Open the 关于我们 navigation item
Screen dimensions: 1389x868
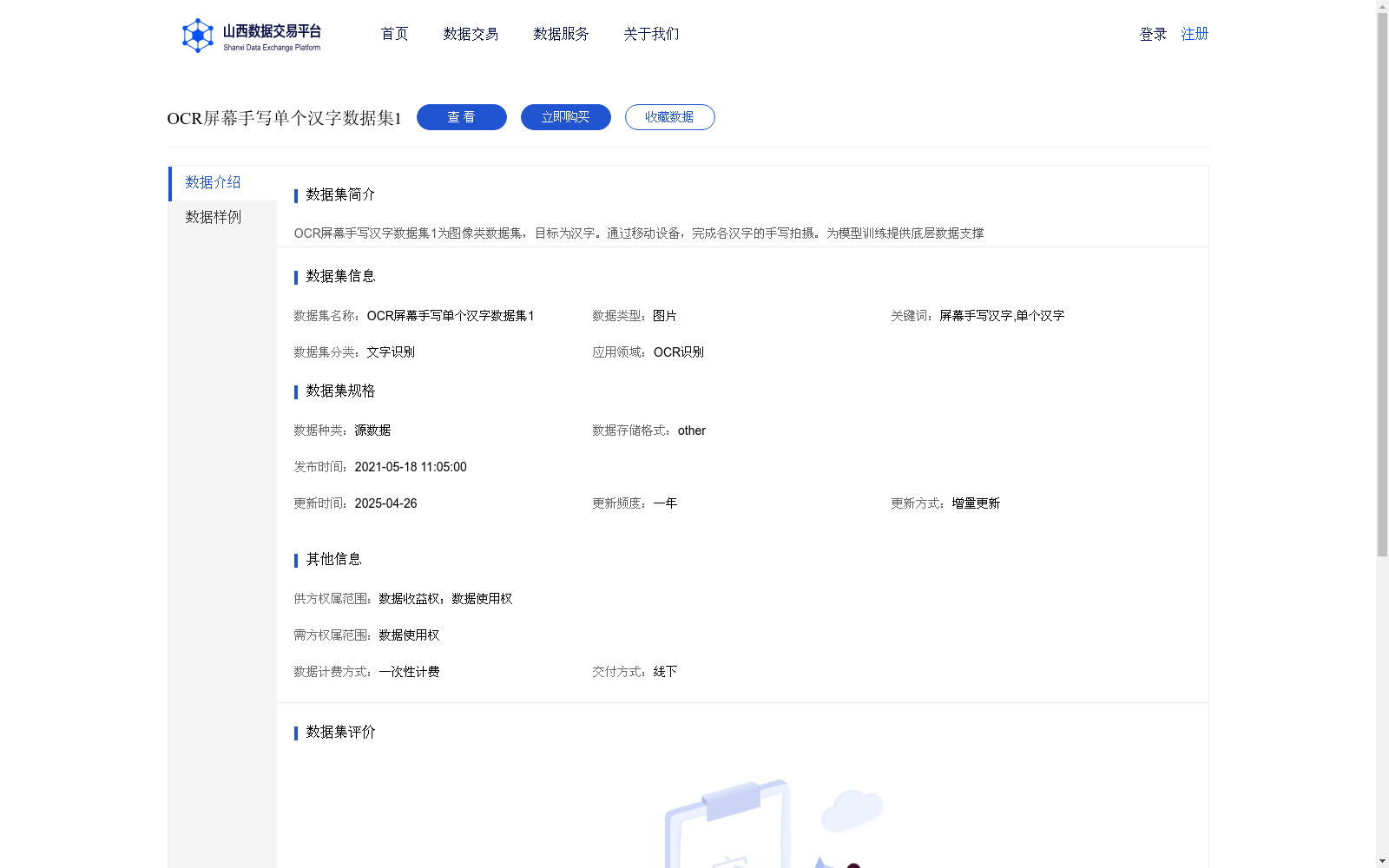point(650,34)
